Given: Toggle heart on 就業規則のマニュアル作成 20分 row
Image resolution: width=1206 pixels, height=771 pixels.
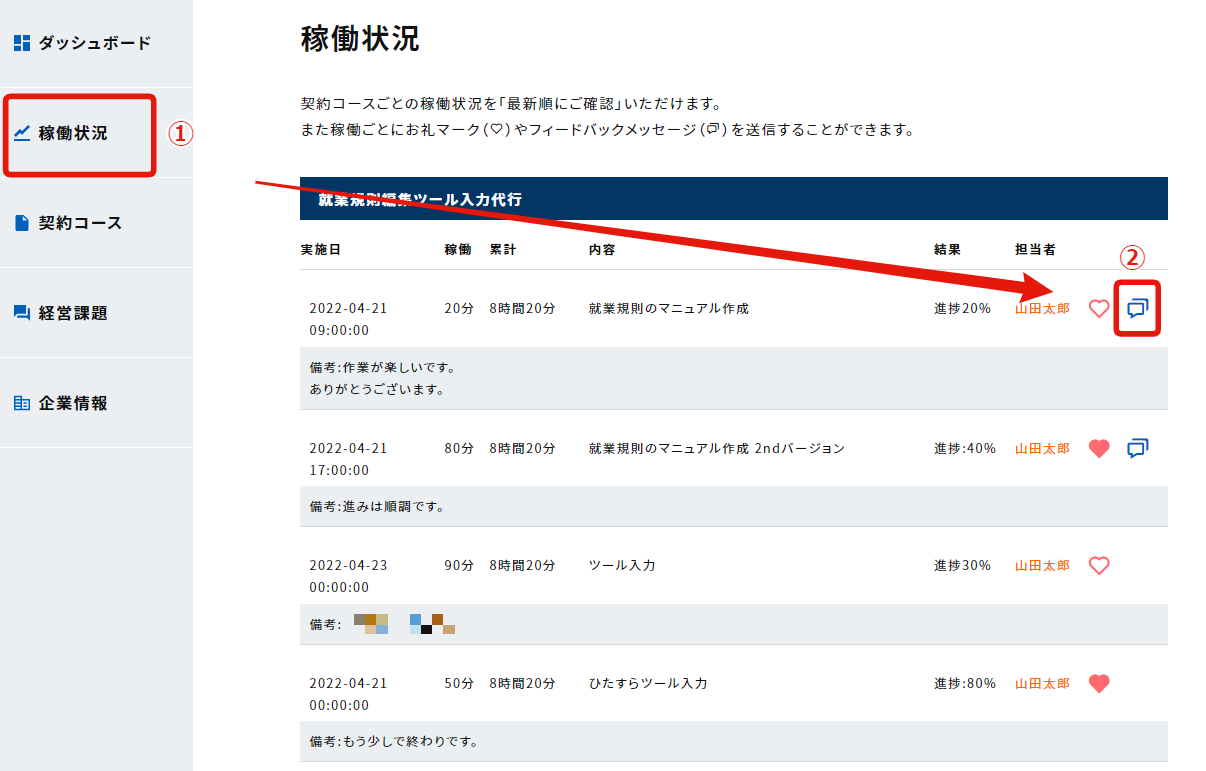Looking at the screenshot, I should point(1099,309).
